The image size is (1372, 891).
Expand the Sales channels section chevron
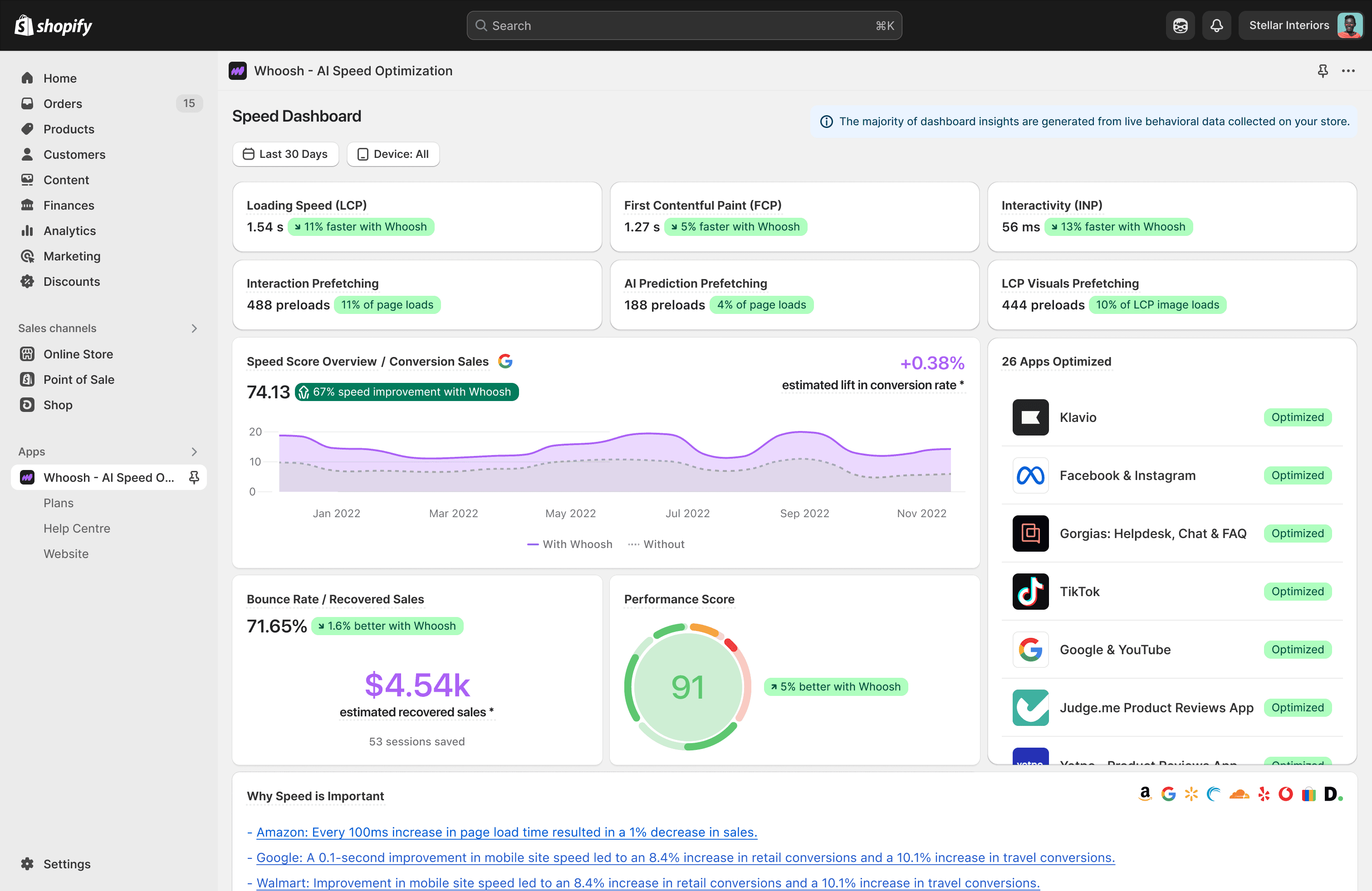pyautogui.click(x=194, y=328)
